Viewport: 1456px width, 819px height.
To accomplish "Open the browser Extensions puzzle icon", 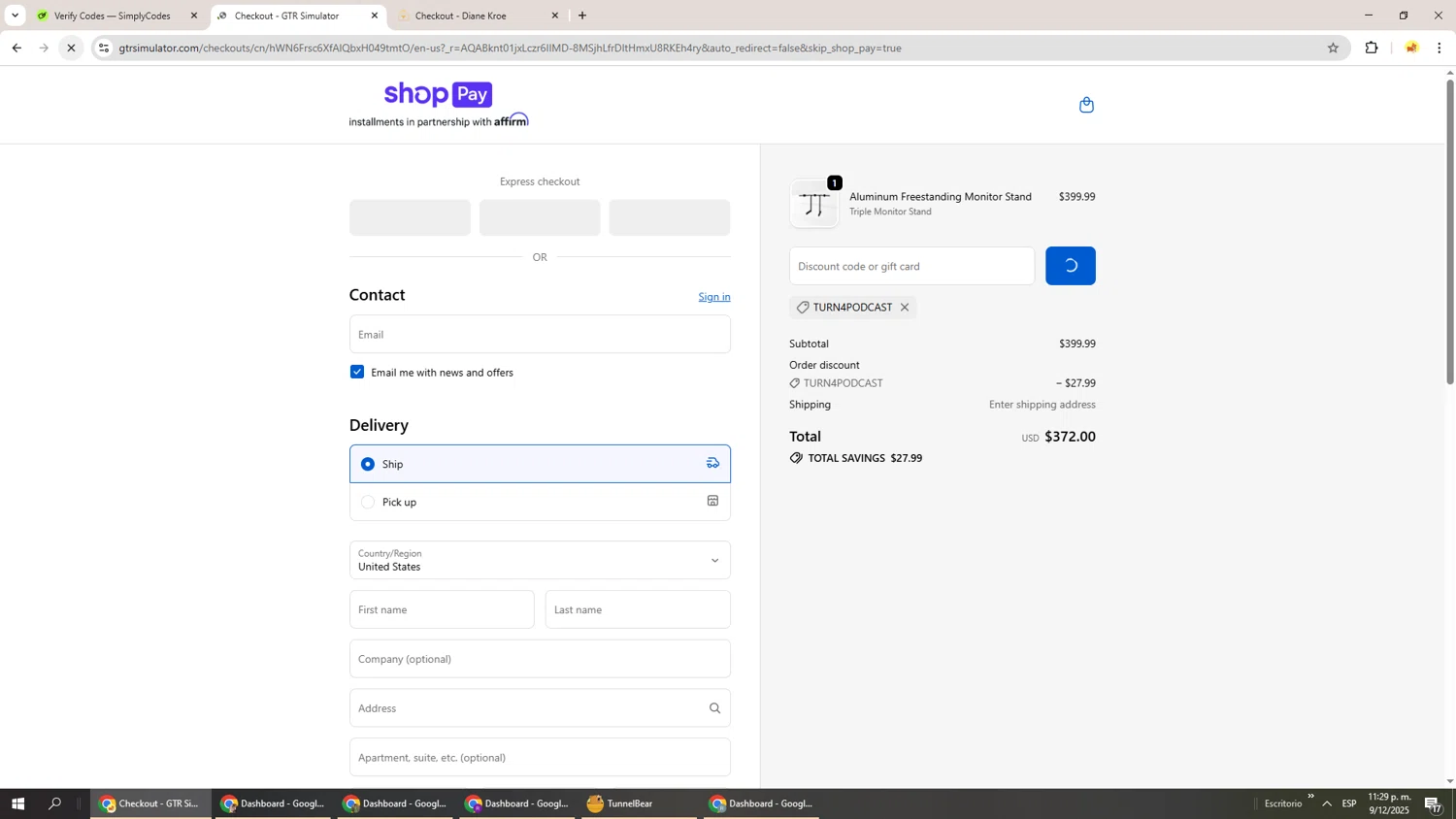I will pyautogui.click(x=1372, y=48).
